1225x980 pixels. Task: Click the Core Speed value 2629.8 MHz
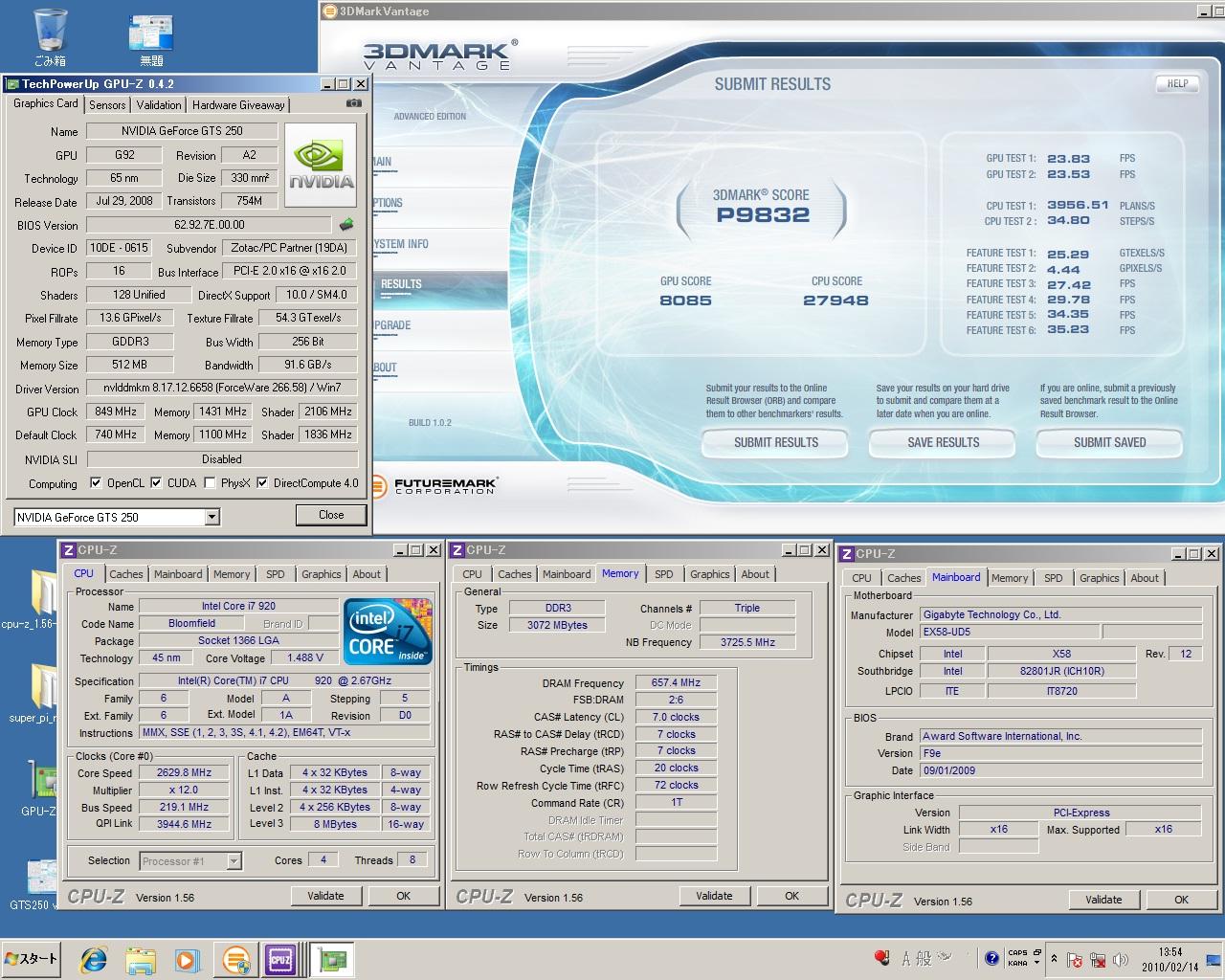point(185,773)
